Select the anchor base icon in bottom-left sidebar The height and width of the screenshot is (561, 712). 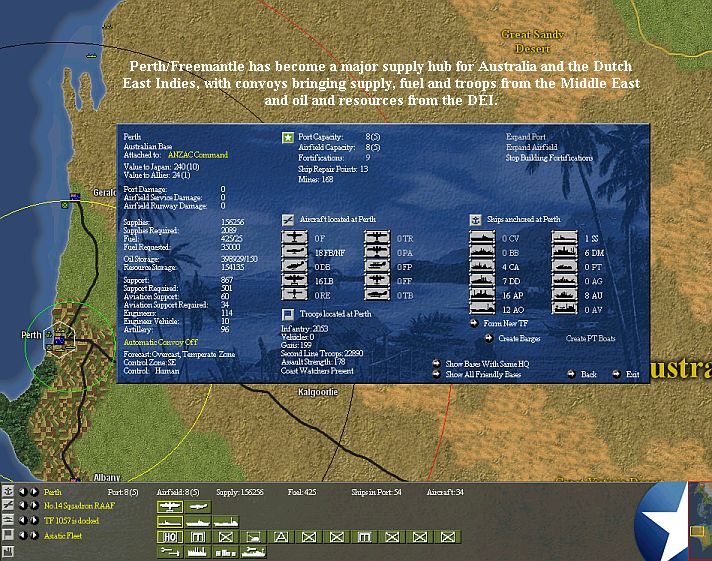click(8, 491)
